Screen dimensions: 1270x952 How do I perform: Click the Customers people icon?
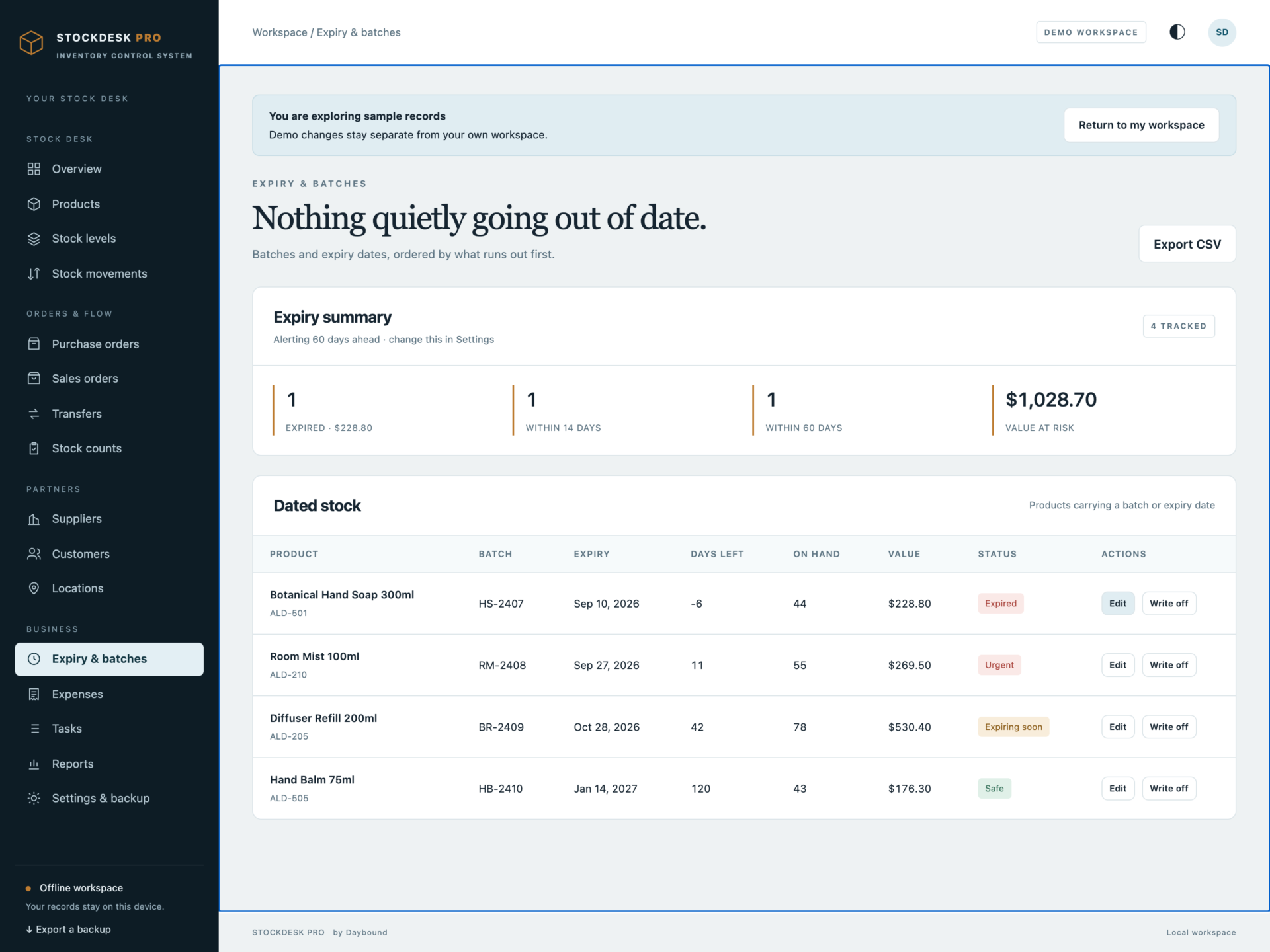tap(34, 554)
